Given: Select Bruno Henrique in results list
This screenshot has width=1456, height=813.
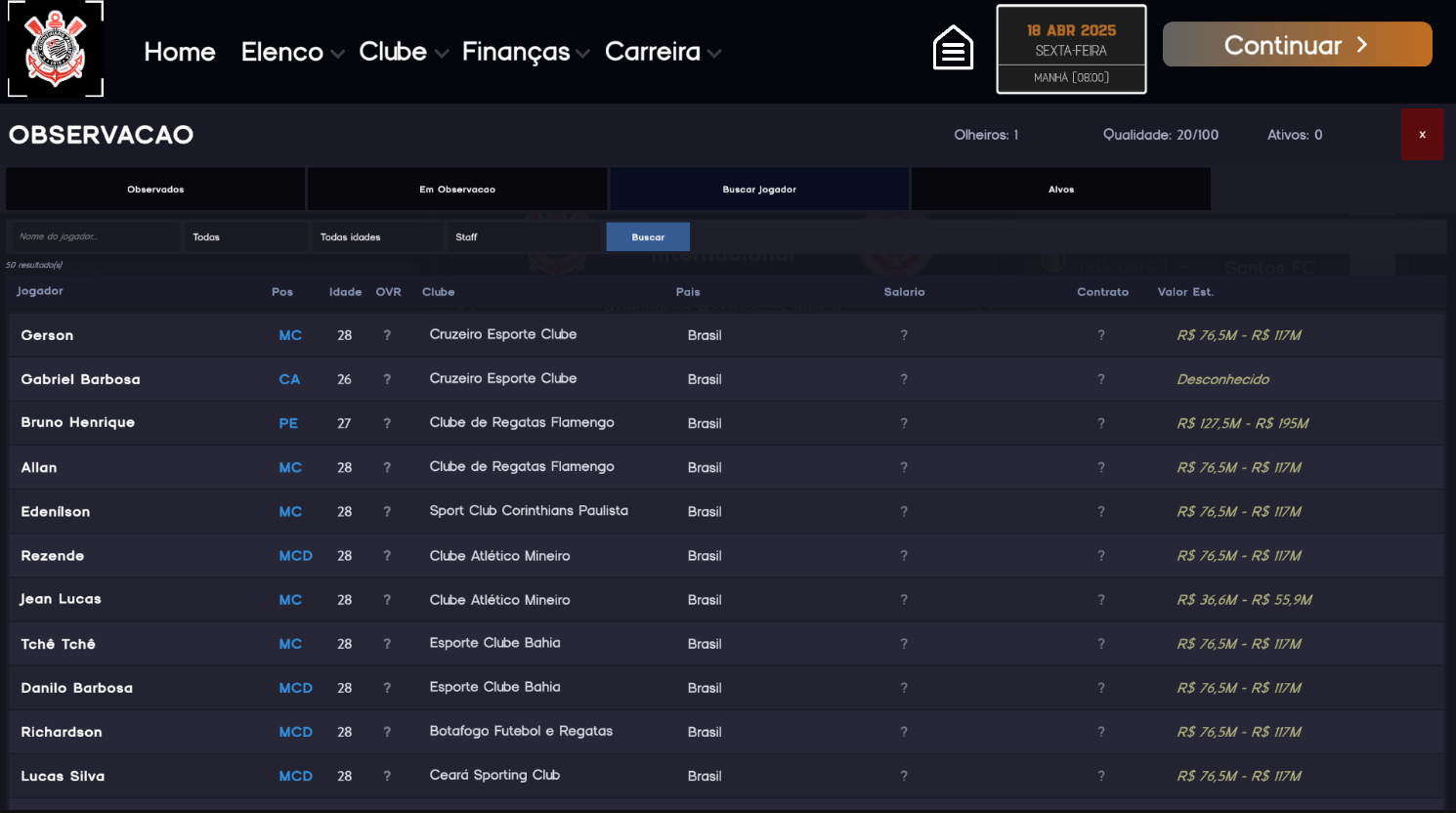Looking at the screenshot, I should 78,423.
